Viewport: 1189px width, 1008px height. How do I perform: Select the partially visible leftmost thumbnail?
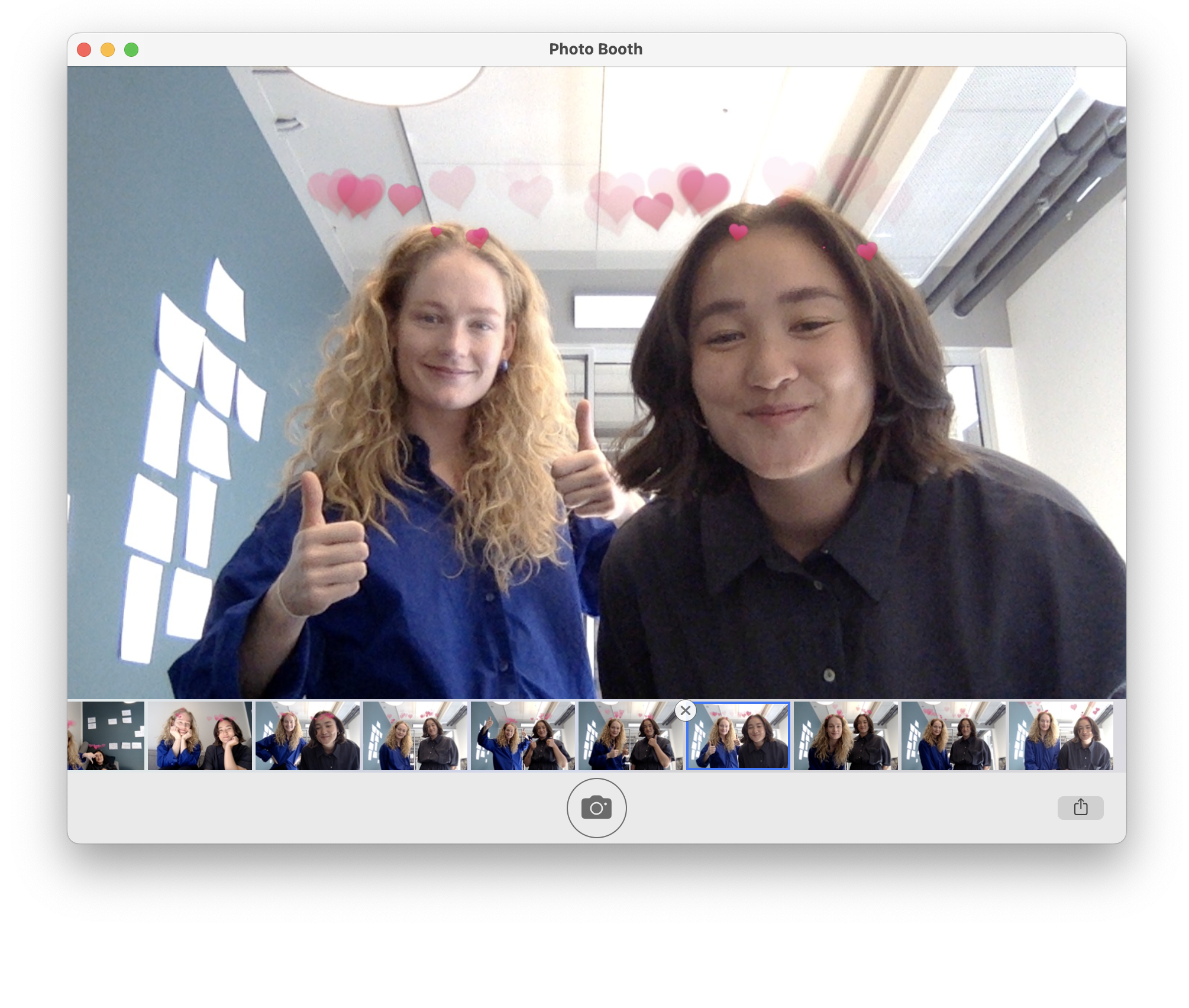[105, 736]
